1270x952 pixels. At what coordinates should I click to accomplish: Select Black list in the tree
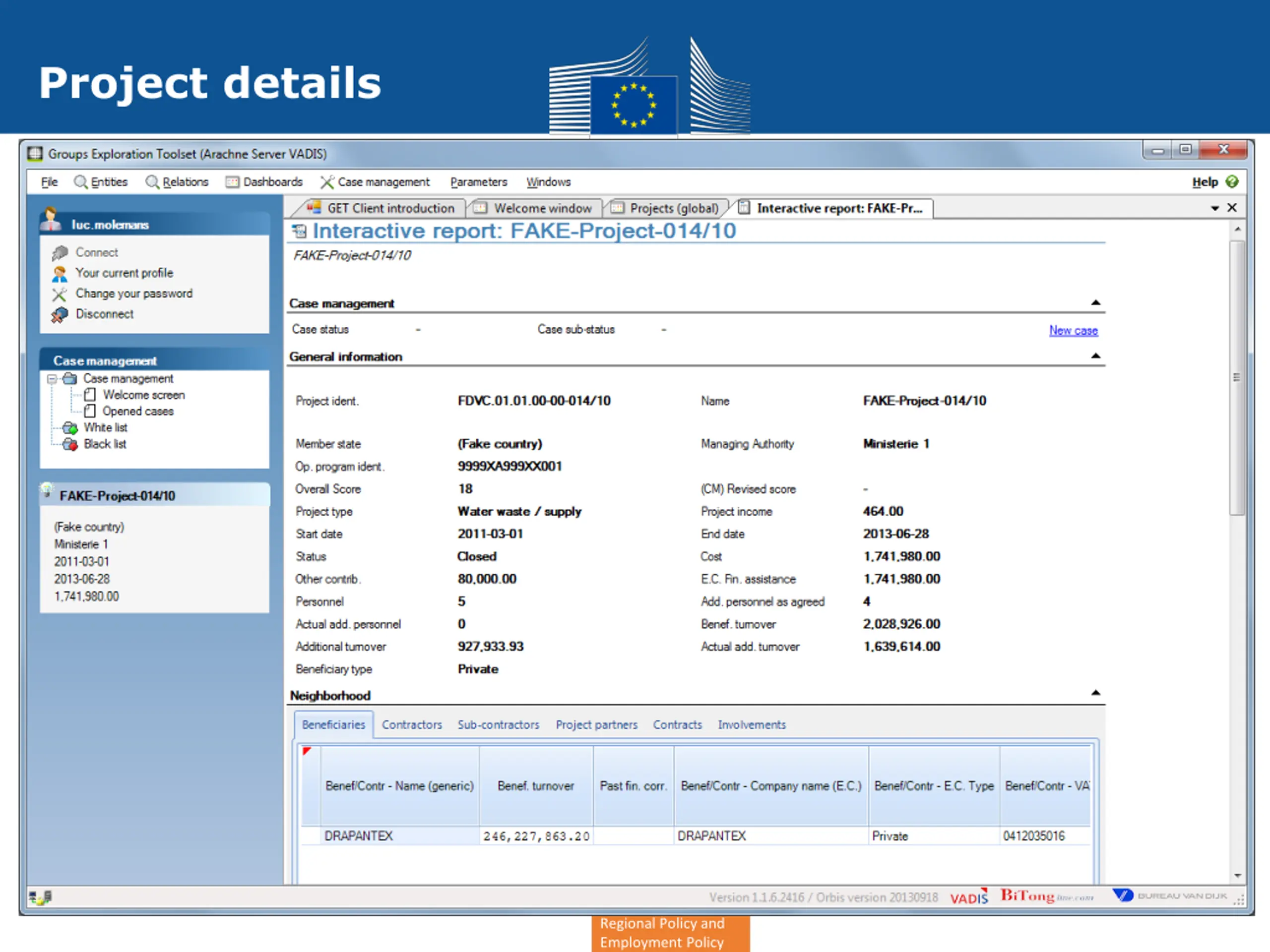[x=105, y=444]
